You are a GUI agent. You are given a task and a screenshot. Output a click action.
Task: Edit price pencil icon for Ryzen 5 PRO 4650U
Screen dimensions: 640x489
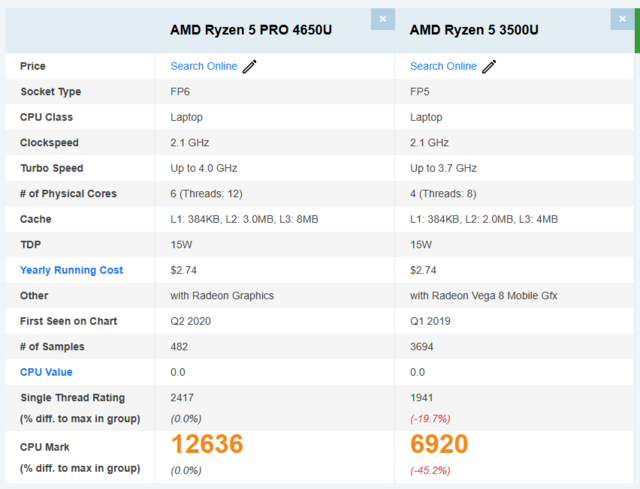[249, 67]
